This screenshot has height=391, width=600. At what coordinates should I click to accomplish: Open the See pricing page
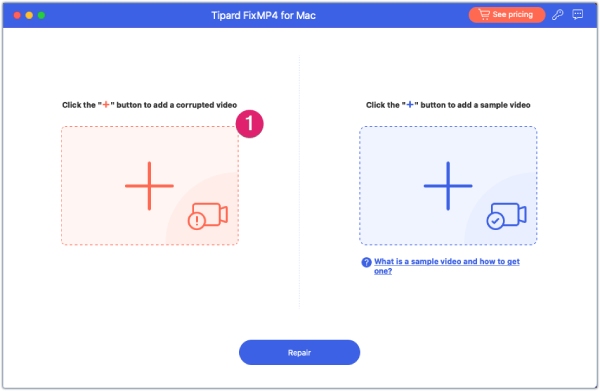point(507,15)
